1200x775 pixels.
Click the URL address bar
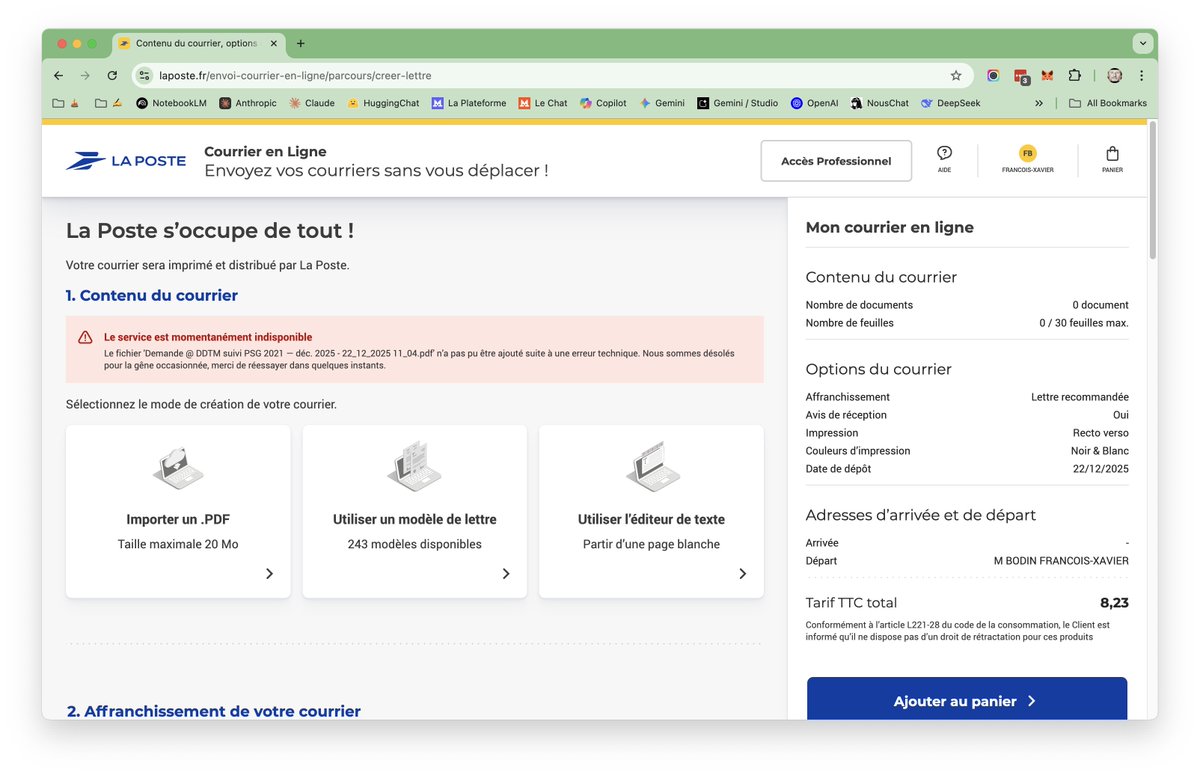pos(550,75)
